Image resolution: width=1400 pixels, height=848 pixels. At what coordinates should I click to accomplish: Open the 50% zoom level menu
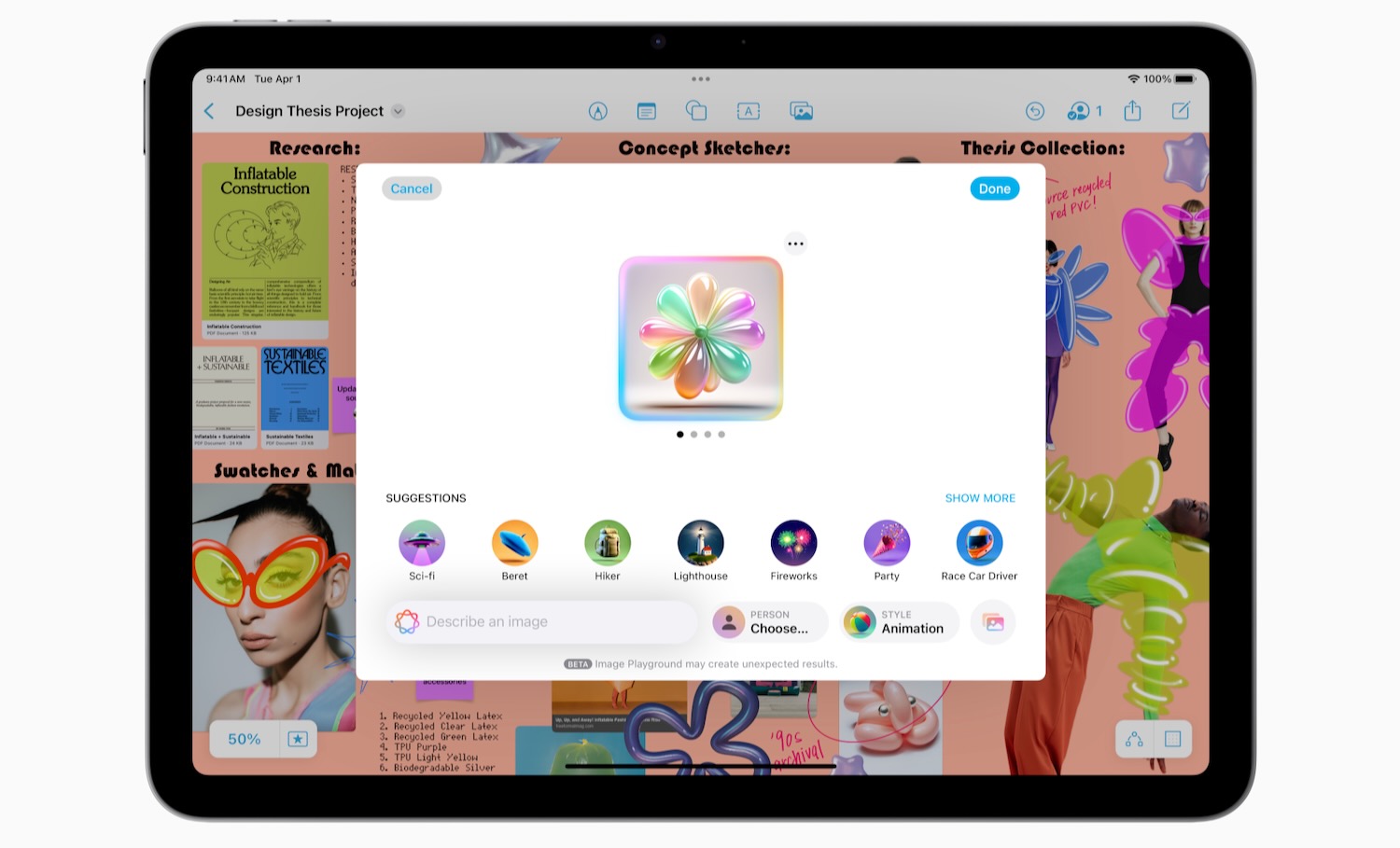click(245, 739)
